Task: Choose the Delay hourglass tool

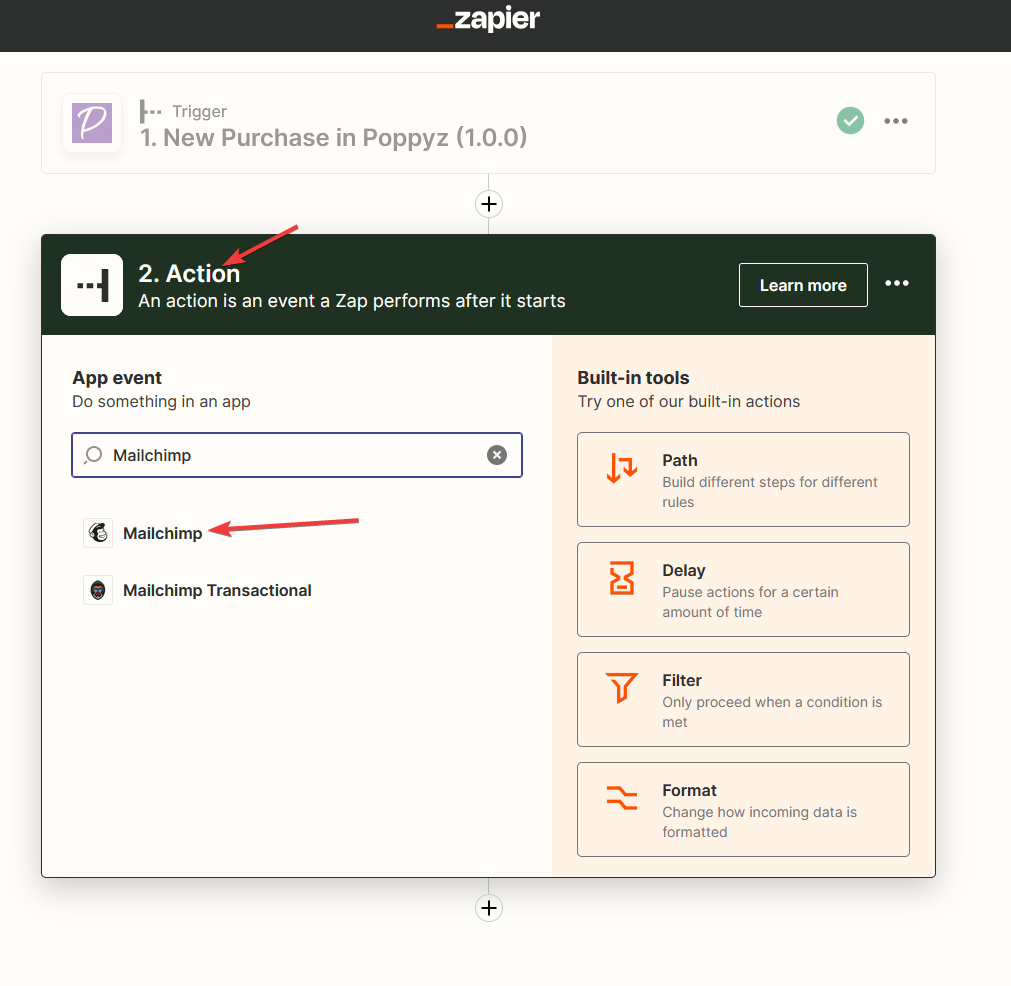Action: [743, 590]
